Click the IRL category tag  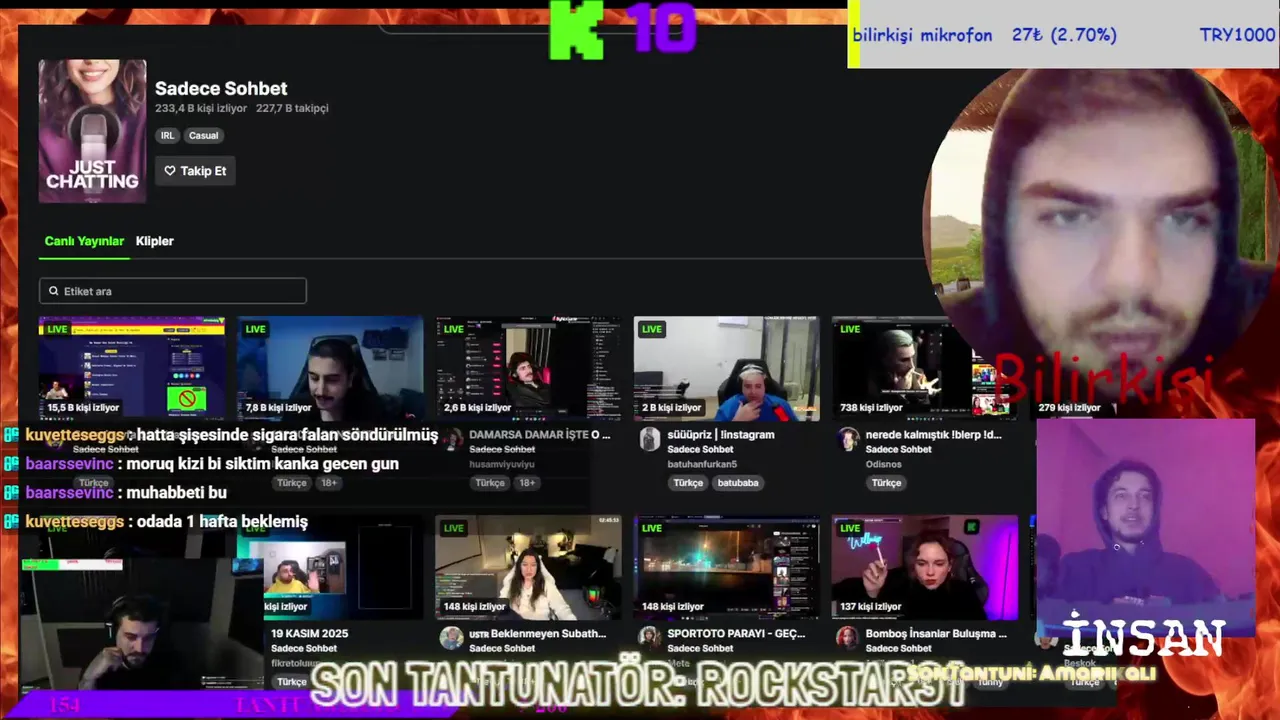[x=167, y=135]
